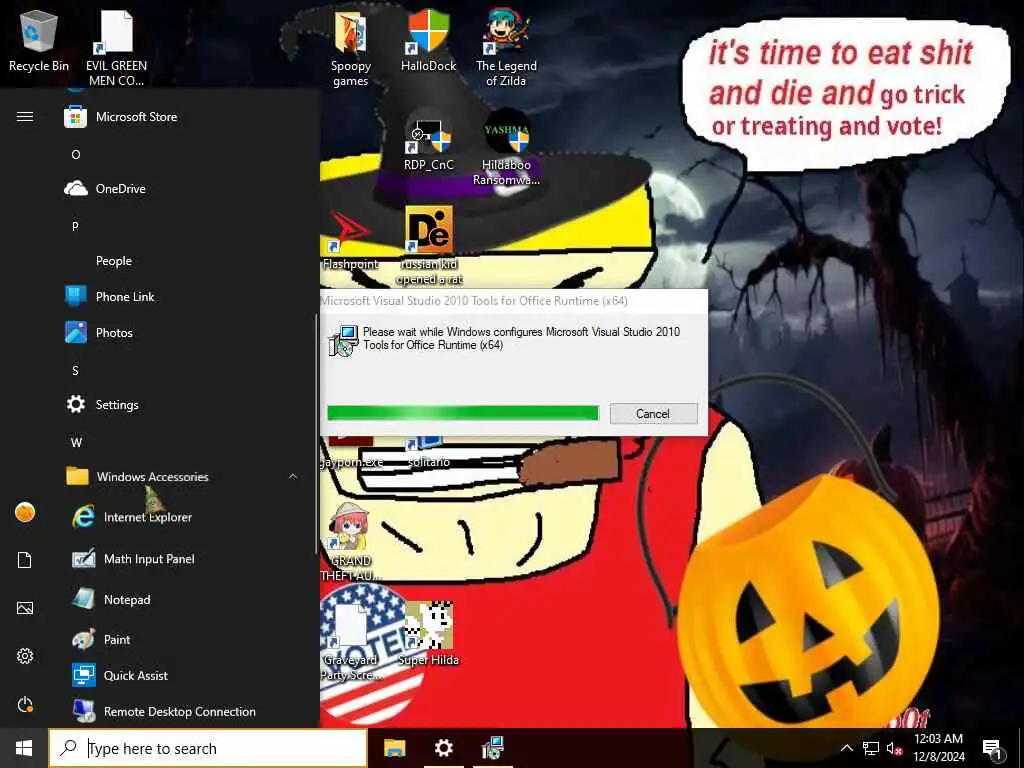Open the muted volume tray icon
Screen dimensions: 1024x768
point(894,748)
